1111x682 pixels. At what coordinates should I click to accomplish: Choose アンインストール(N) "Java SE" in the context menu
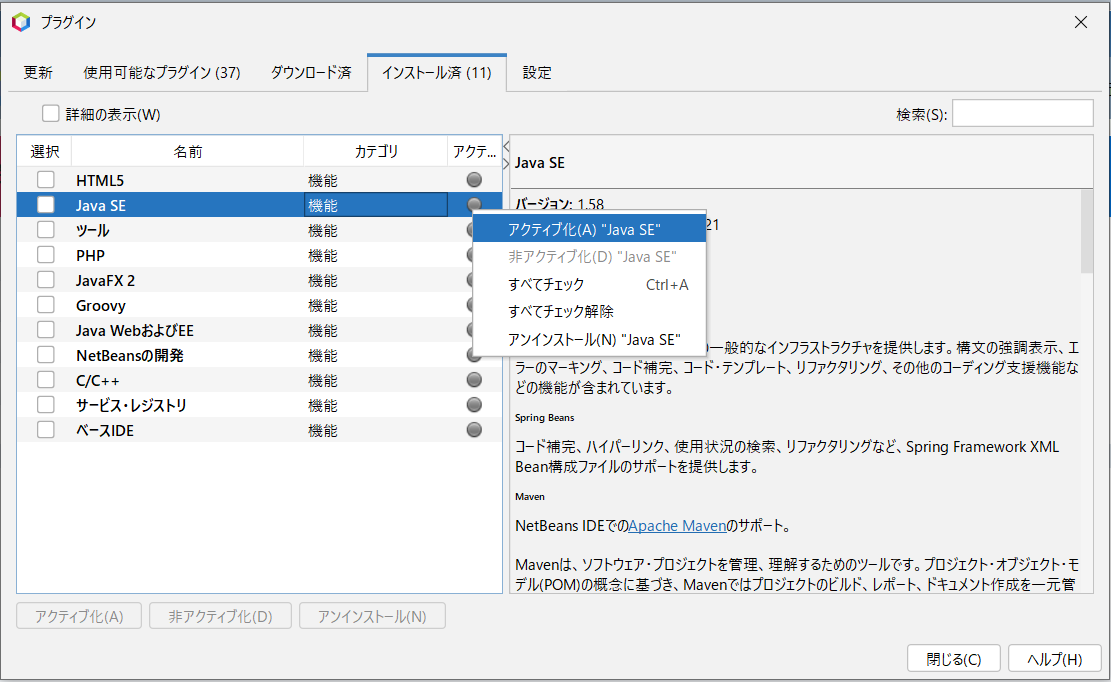pos(589,340)
